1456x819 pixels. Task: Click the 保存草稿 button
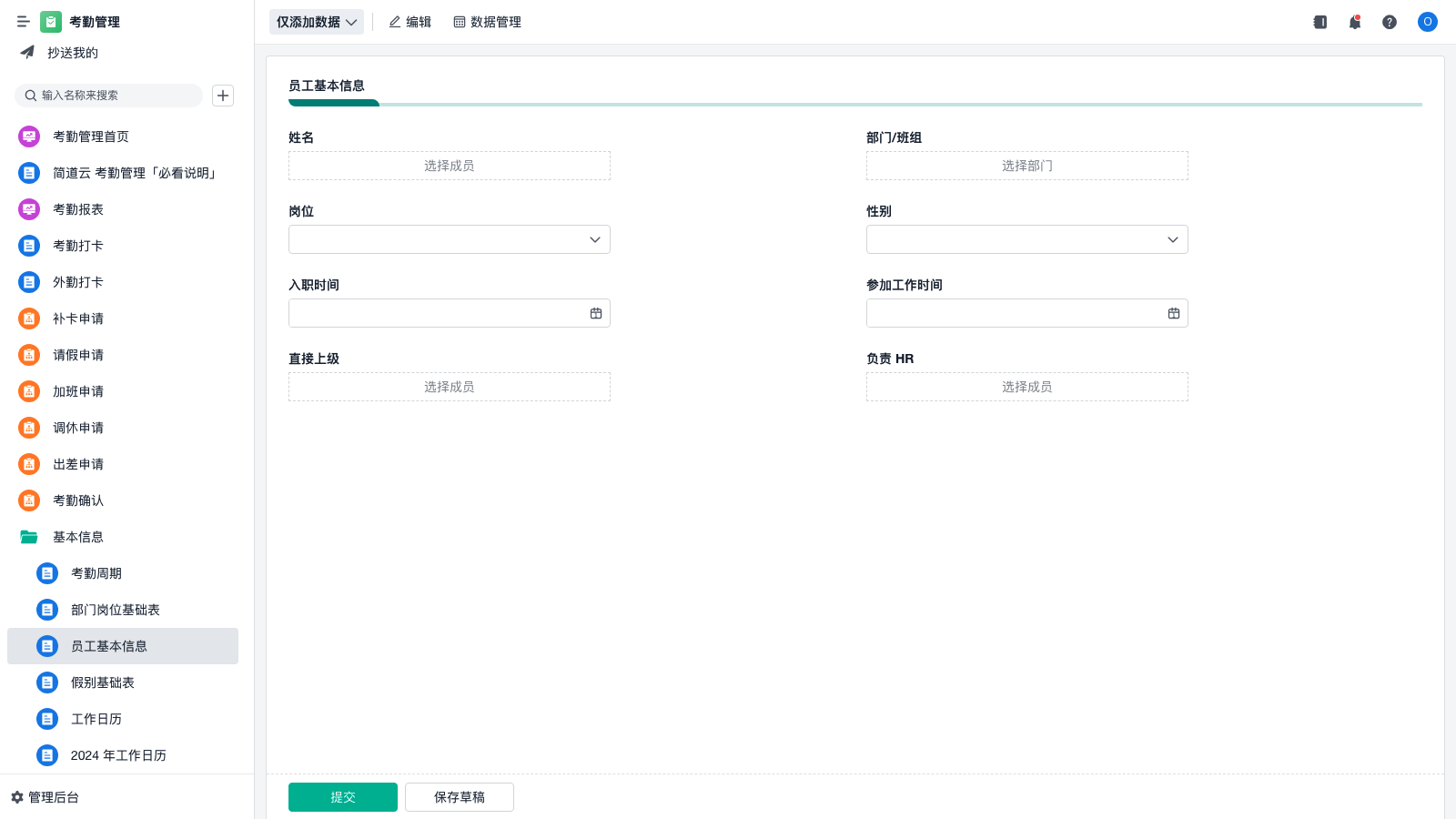coord(460,797)
